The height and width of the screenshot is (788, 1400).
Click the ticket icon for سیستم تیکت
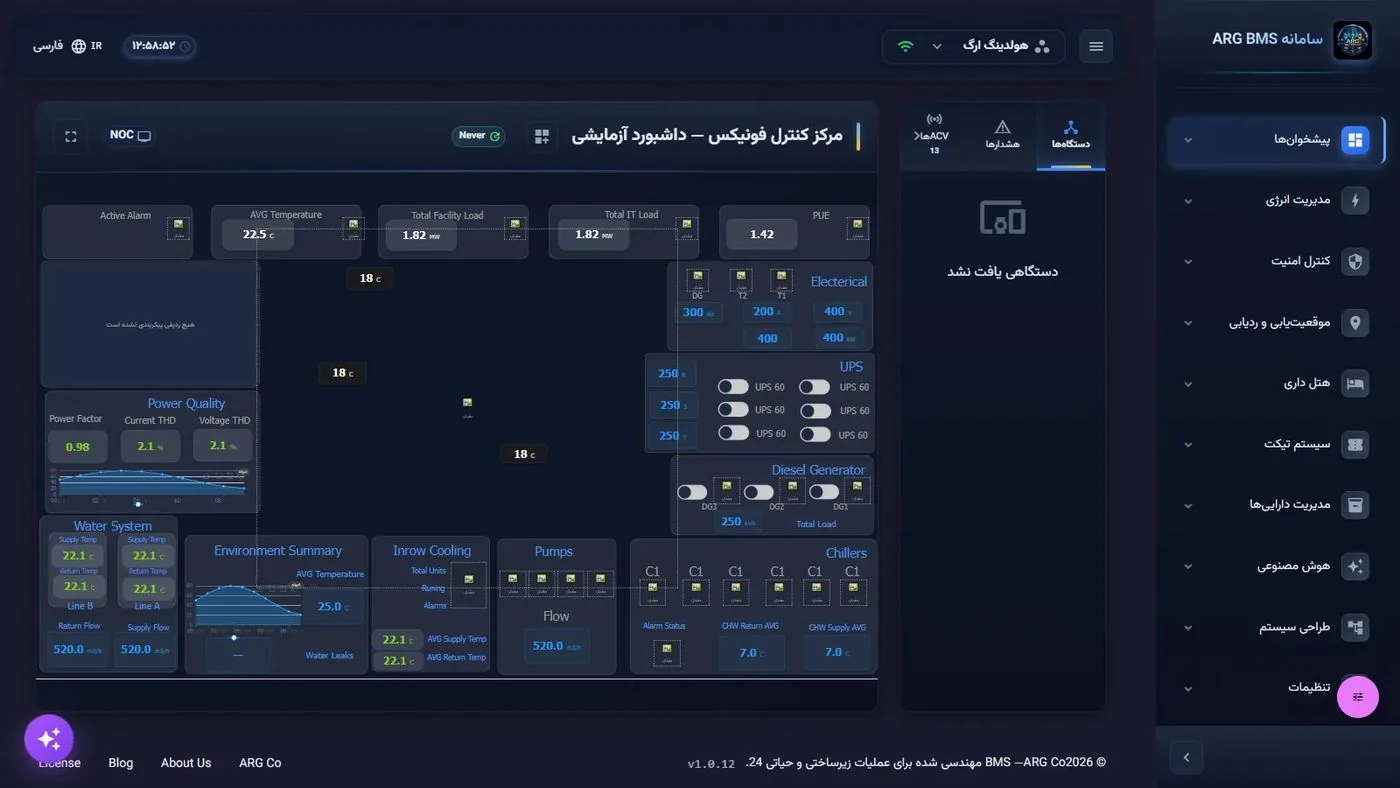coord(1355,445)
